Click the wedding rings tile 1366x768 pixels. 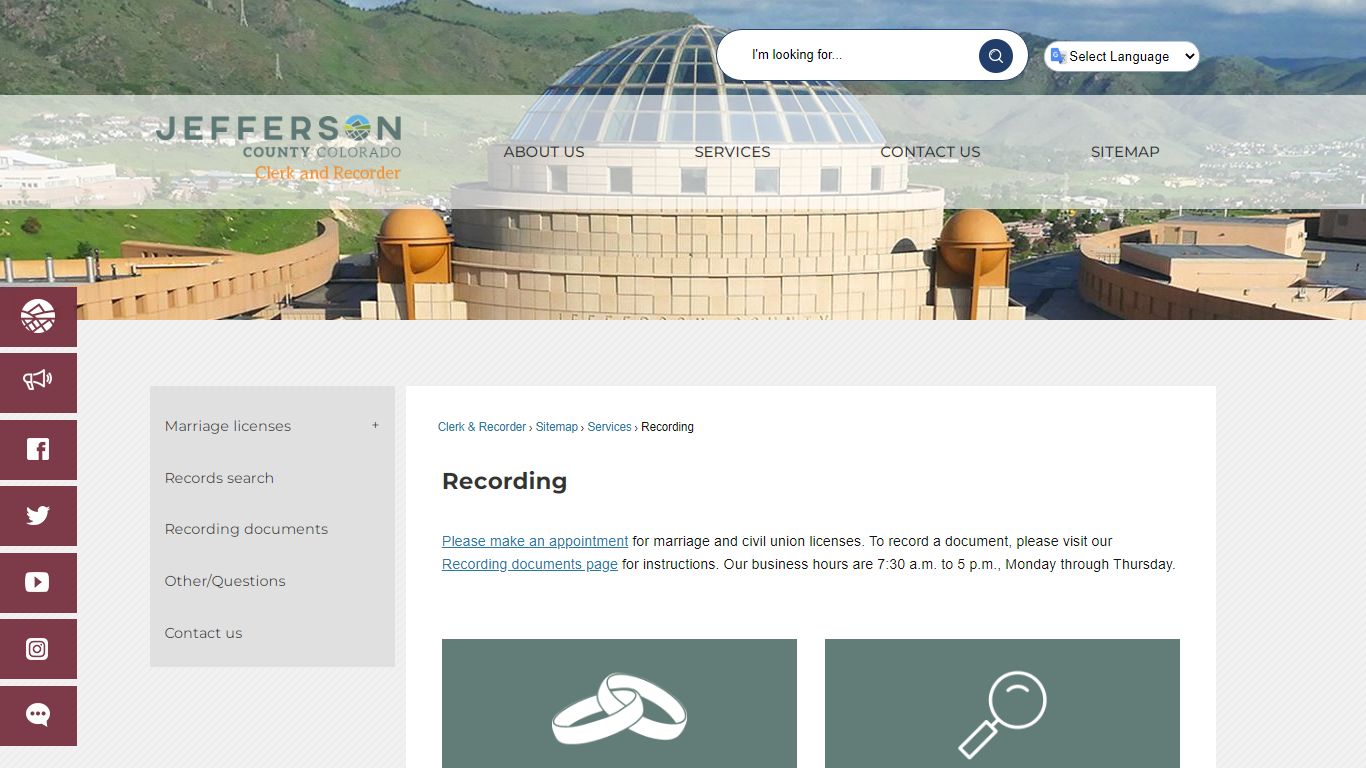click(x=619, y=704)
